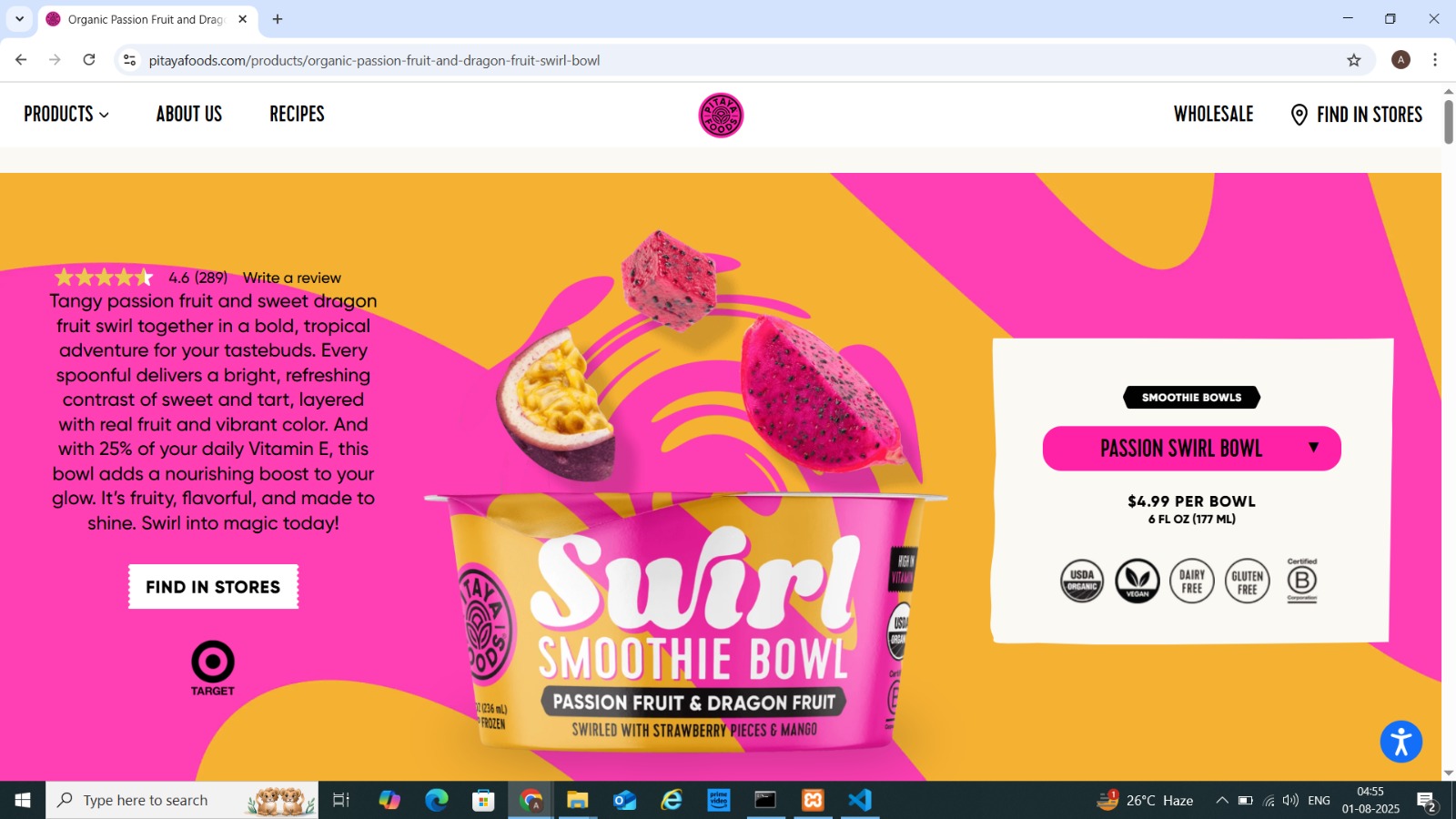This screenshot has width=1456, height=819.
Task: Click the USDA Organic certification icon
Action: [x=1081, y=581]
